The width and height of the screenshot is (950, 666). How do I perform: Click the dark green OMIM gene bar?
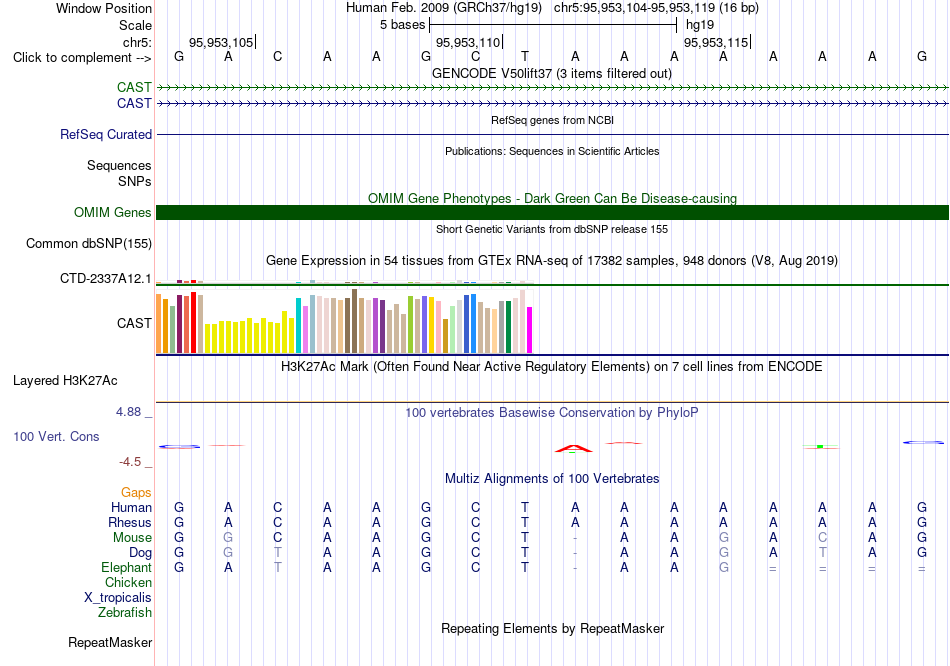[x=552, y=213]
